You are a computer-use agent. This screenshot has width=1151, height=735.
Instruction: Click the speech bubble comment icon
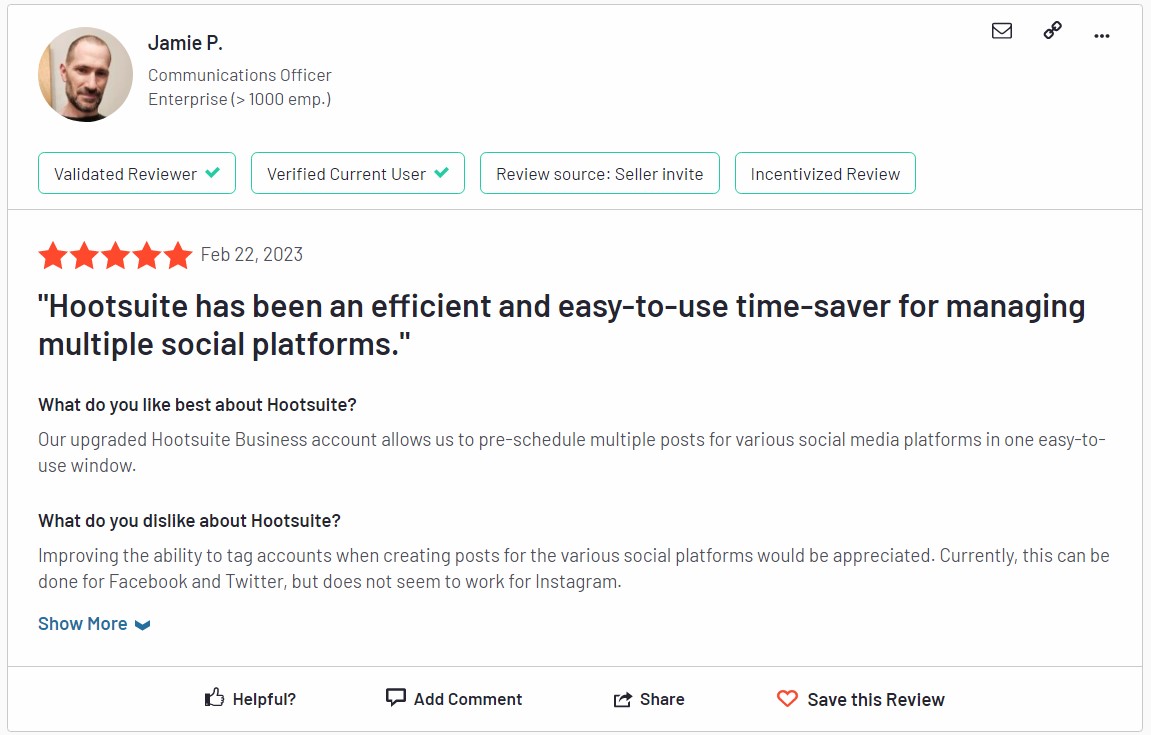coord(396,697)
